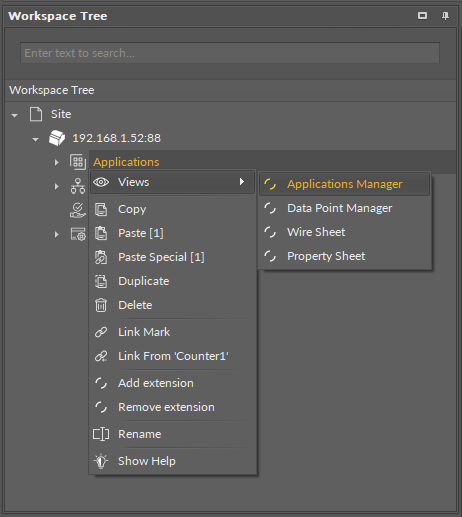Click the device icon beside 192.168.1.52:88
462x517 pixels.
tap(57, 138)
